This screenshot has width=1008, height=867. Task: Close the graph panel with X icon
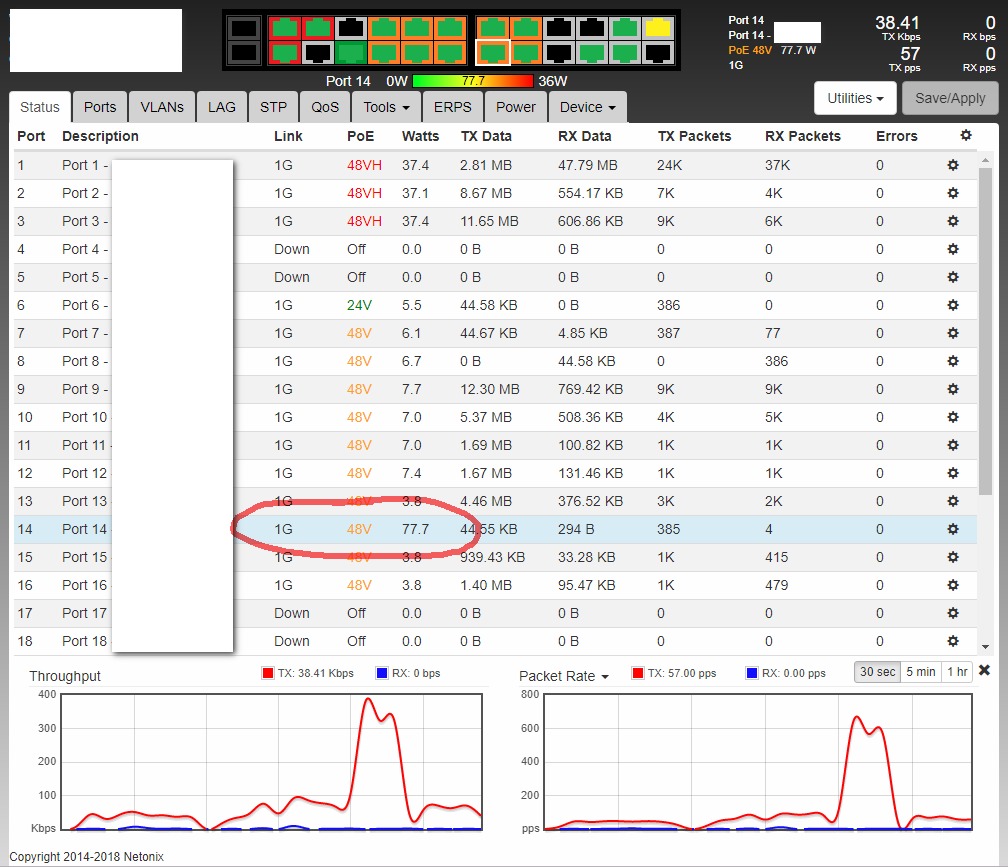point(984,671)
